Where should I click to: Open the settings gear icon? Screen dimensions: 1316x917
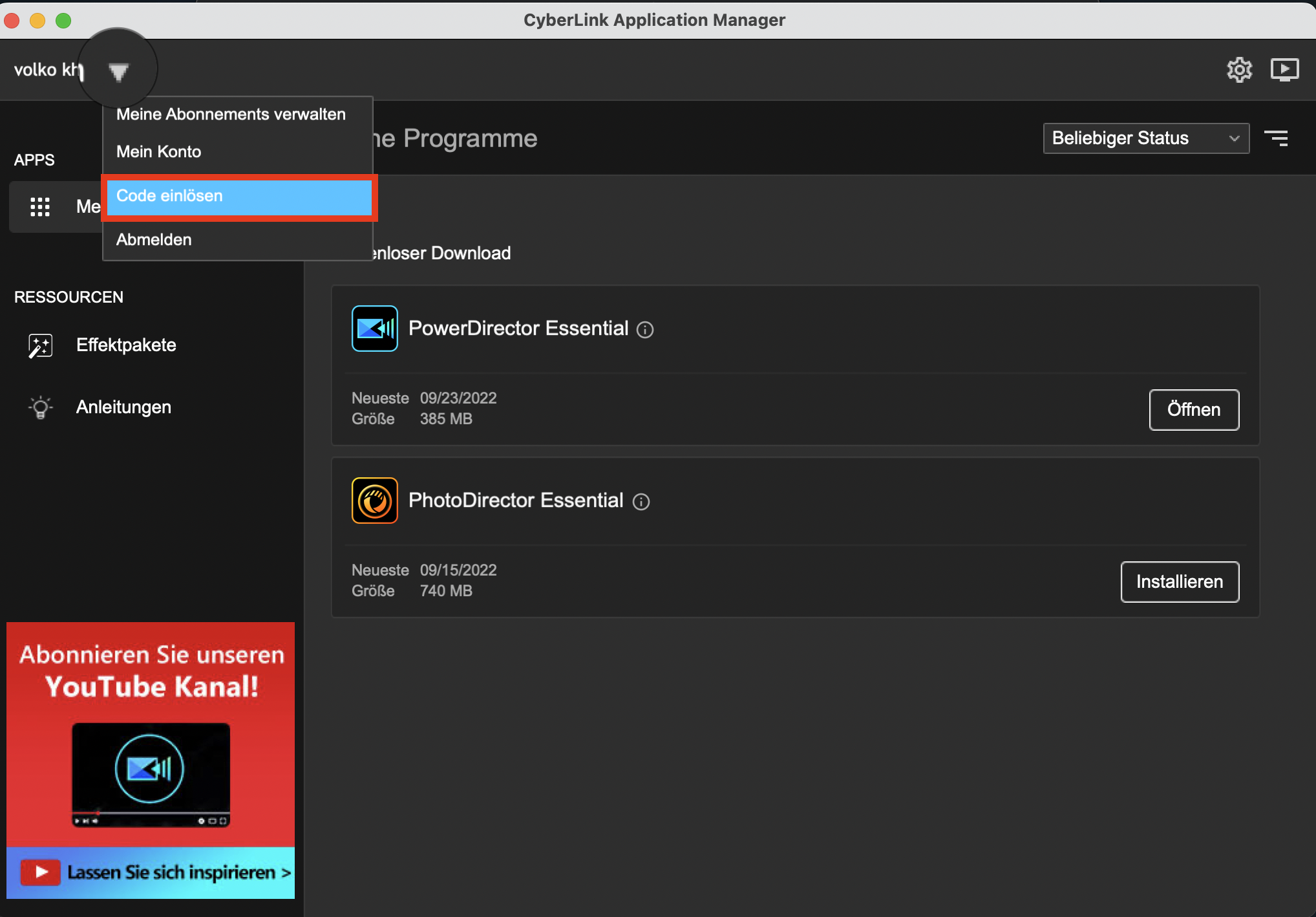tap(1239, 69)
